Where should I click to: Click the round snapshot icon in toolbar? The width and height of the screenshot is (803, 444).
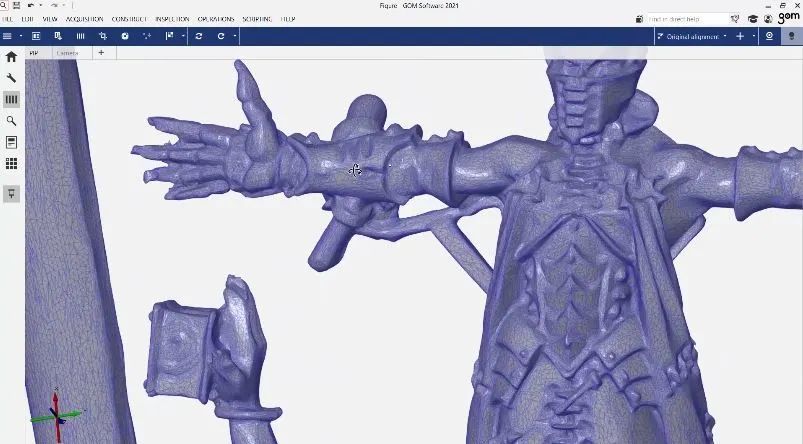pyautogui.click(x=125, y=36)
